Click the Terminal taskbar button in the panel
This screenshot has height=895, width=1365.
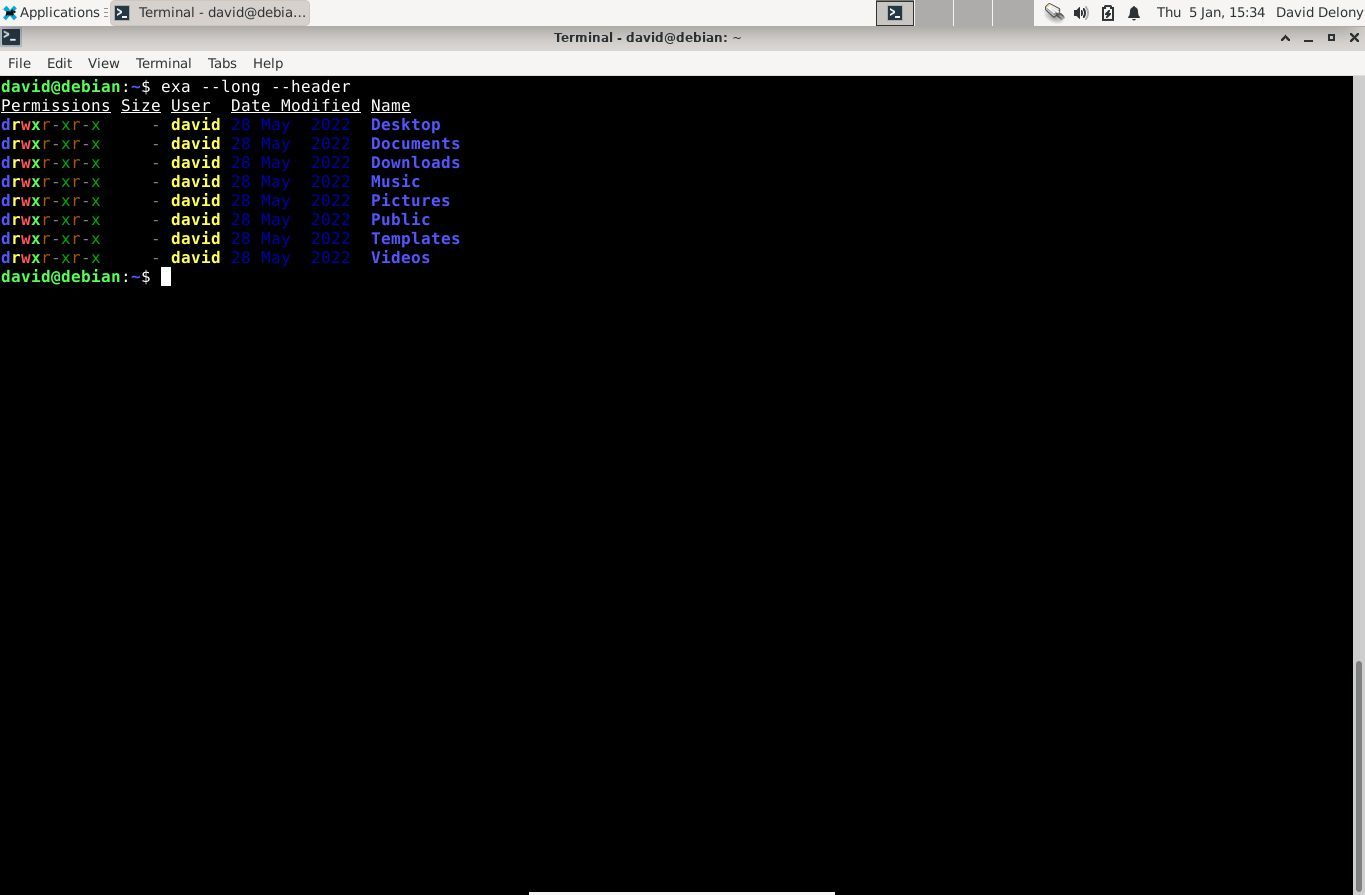209,13
